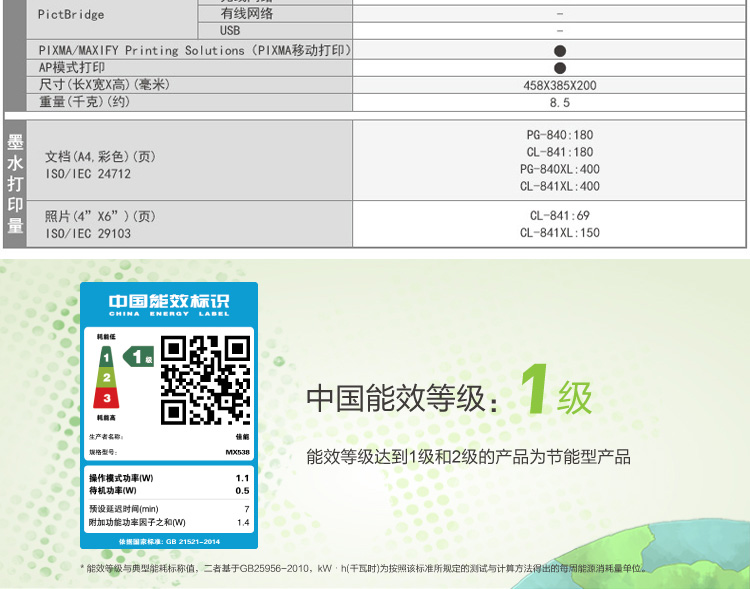
Task: Click the vertical '墨水打印量' section header
Action: point(15,184)
